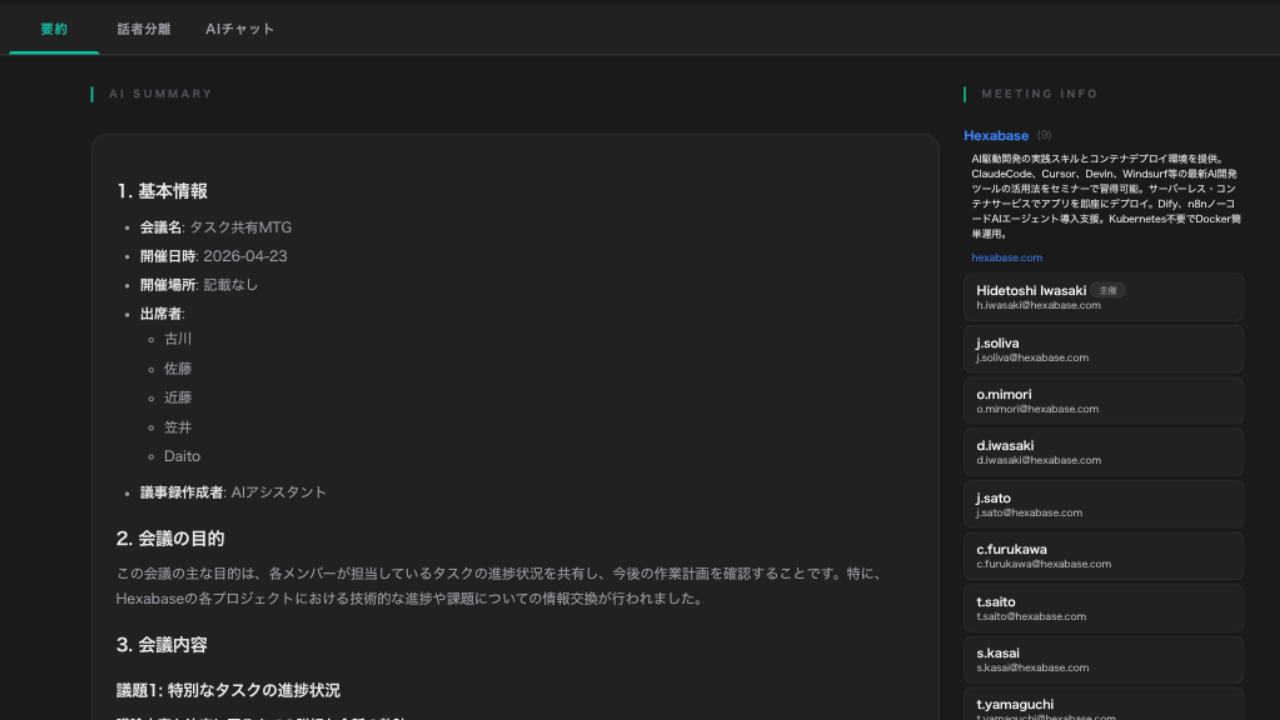Select the d.iwasaki participant card
Screen dimensions: 1280x720
tap(1103, 452)
